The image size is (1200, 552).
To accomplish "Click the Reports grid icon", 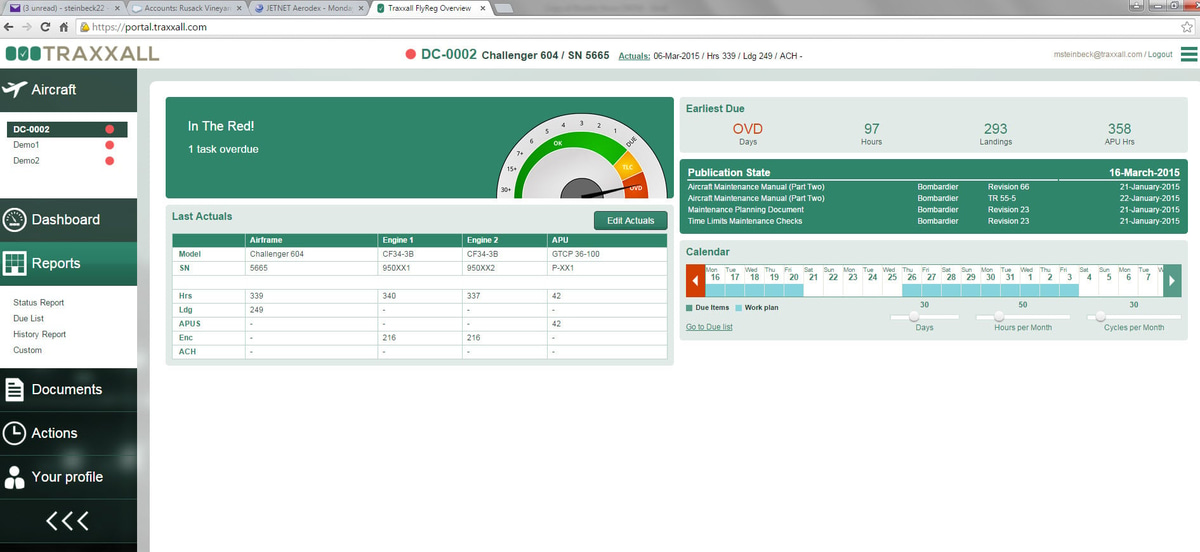I will click(15, 264).
